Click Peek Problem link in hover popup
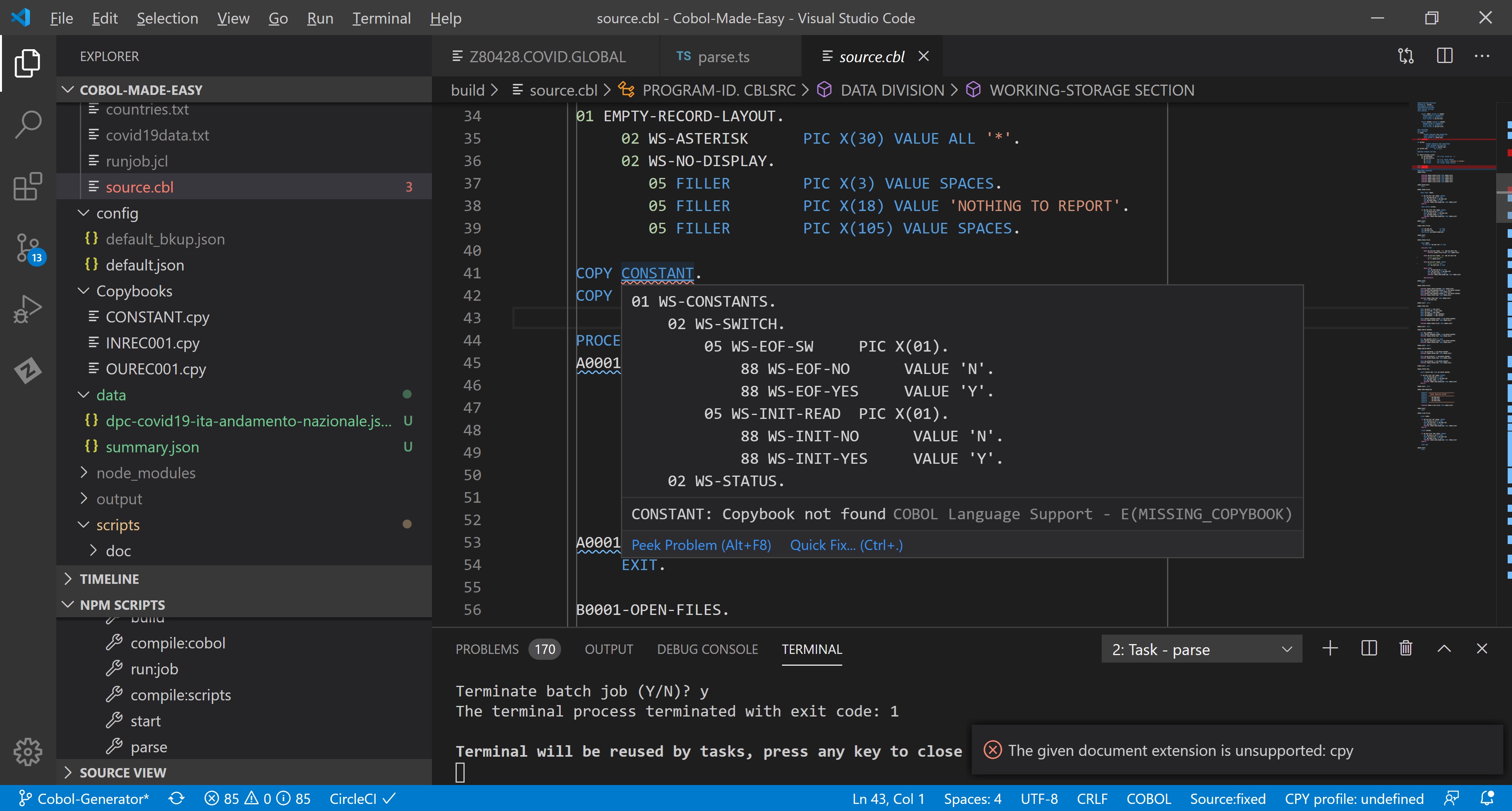This screenshot has width=1512, height=811. coord(701,545)
